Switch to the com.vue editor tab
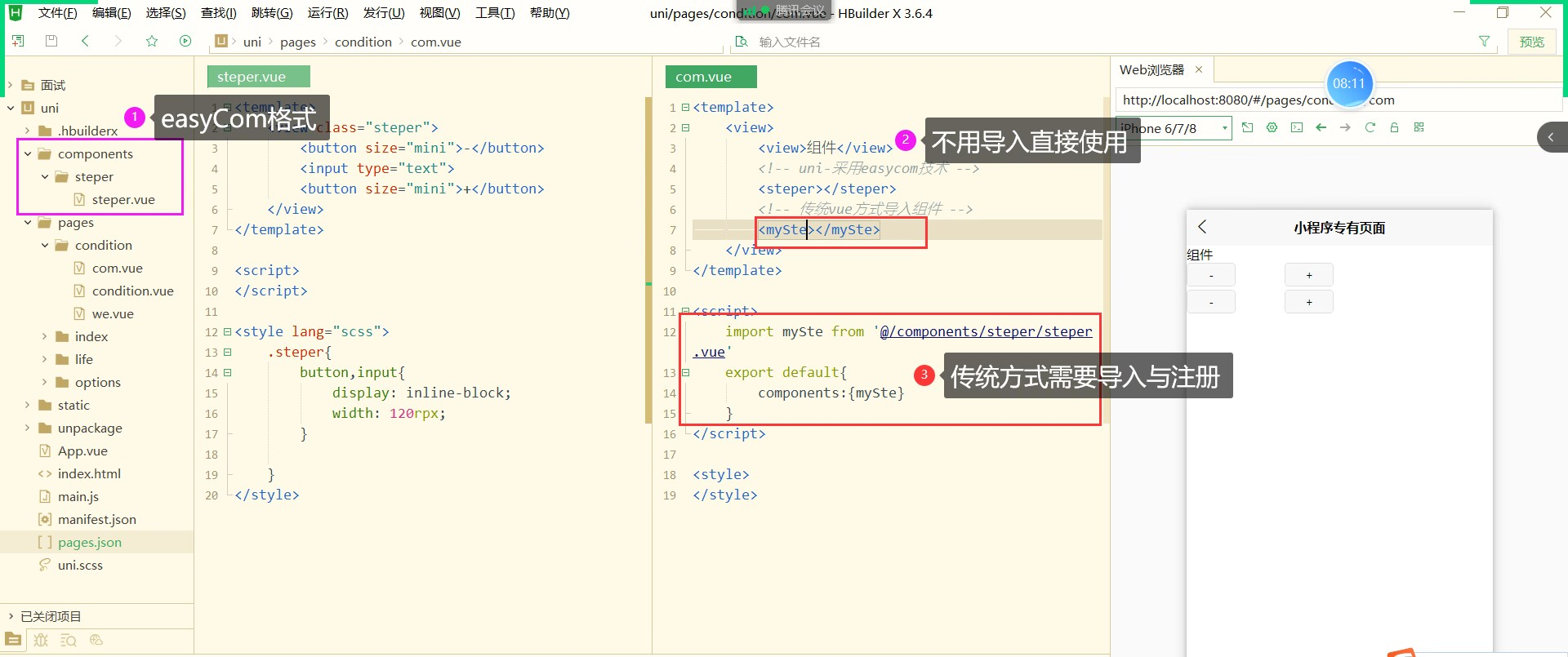This screenshot has height=657, width=1568. [710, 77]
